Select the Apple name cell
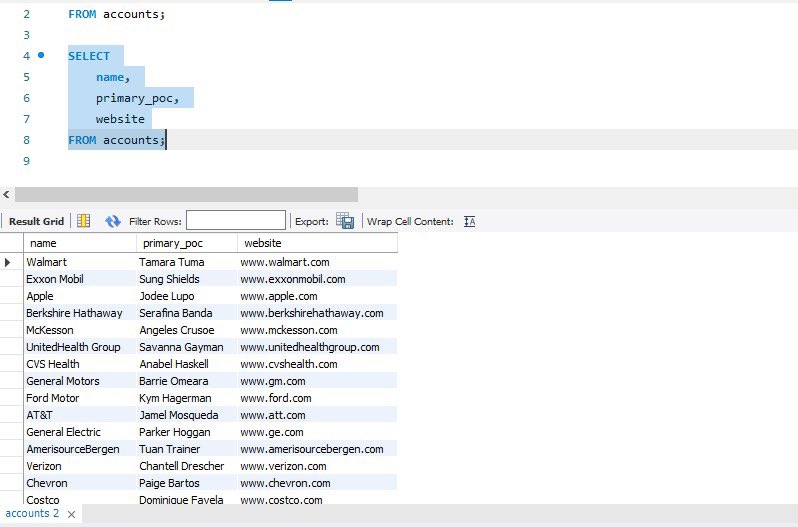 pyautogui.click(x=80, y=296)
